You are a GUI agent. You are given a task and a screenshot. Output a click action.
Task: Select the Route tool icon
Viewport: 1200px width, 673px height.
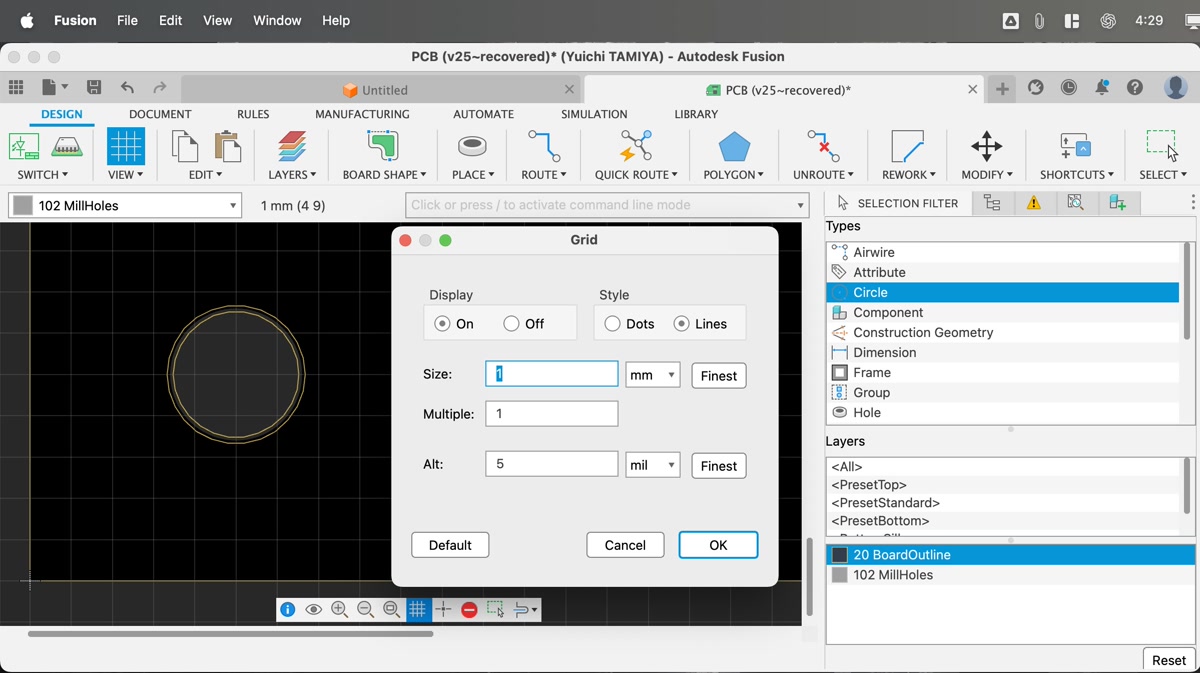point(544,147)
